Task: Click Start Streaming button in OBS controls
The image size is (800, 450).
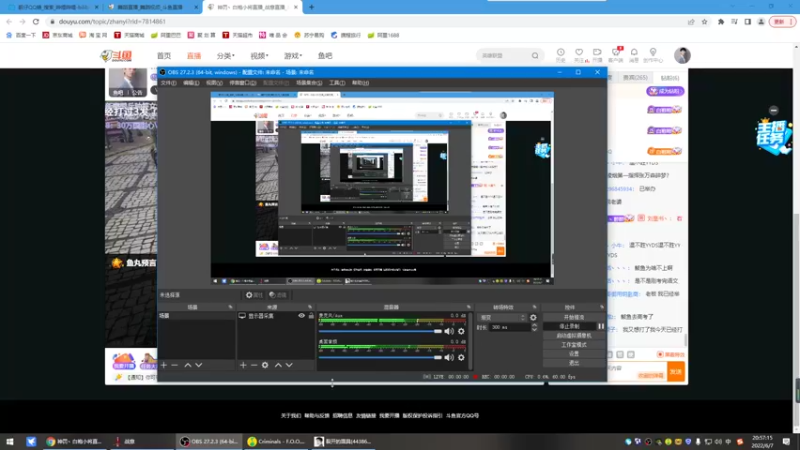Action: [x=573, y=317]
